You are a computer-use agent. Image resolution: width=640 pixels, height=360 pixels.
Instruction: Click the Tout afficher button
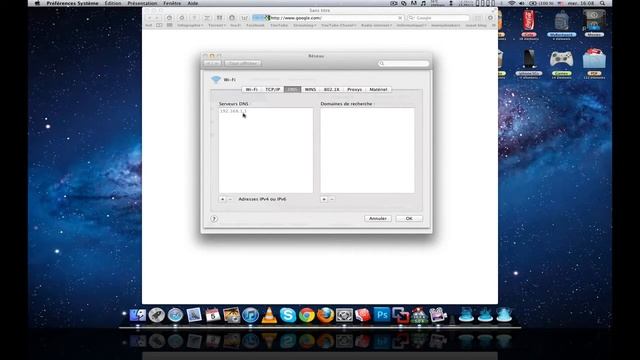point(243,63)
